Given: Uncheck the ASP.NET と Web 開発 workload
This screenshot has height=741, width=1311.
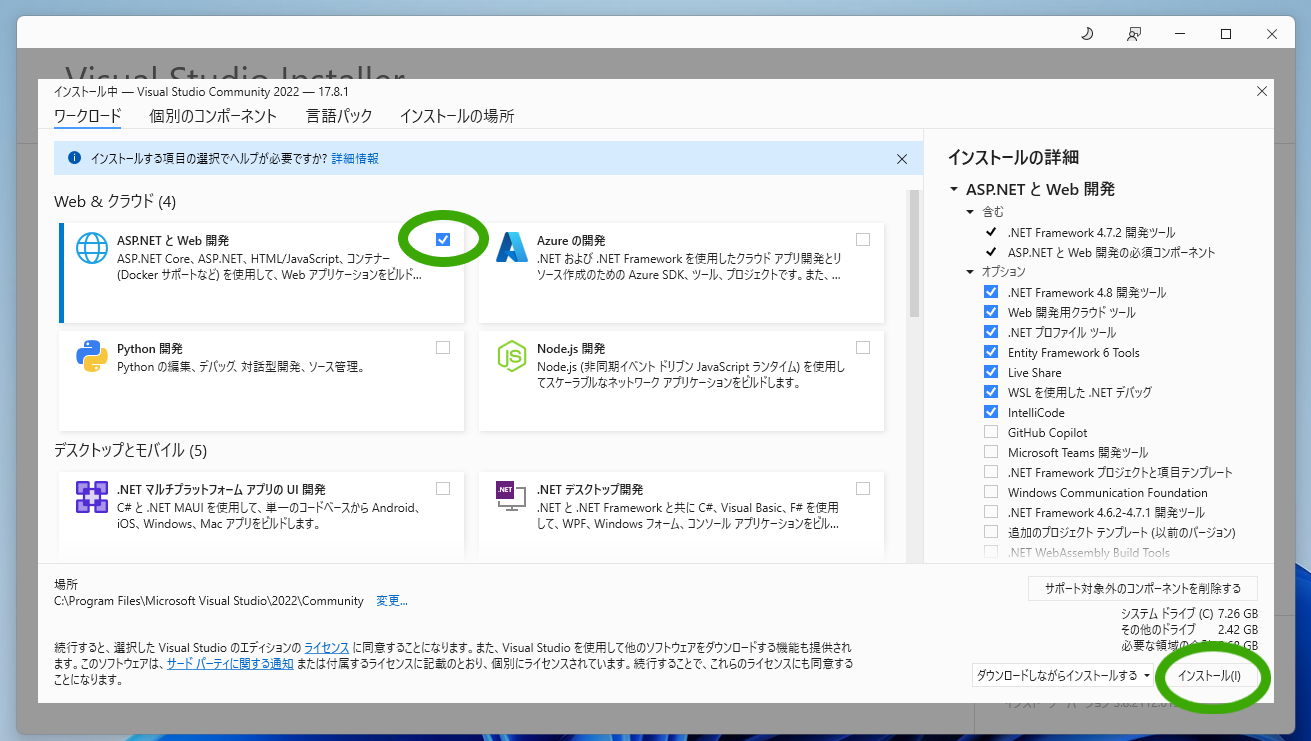Looking at the screenshot, I should (443, 240).
